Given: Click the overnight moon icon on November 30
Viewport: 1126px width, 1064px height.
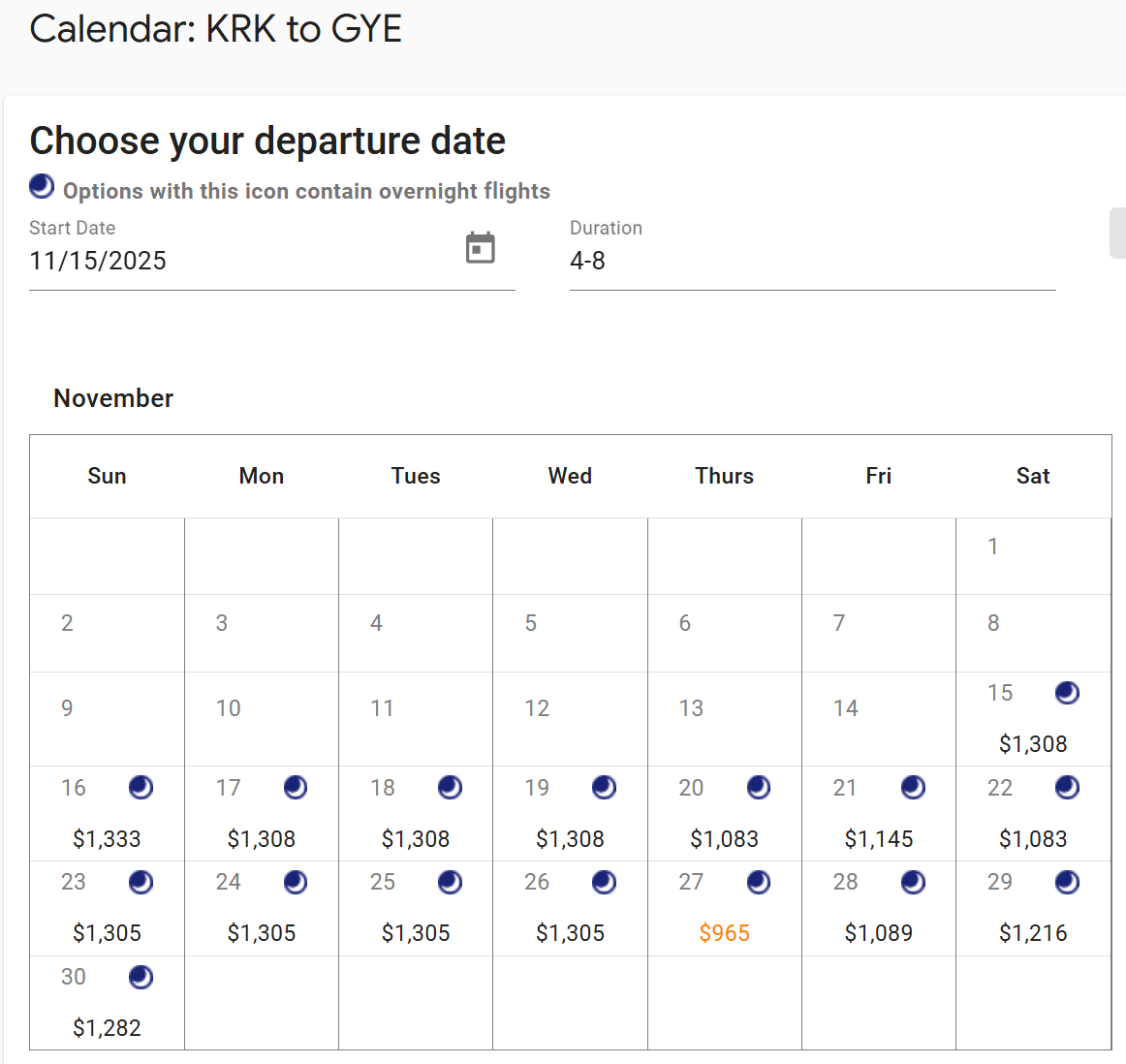Looking at the screenshot, I should [x=141, y=977].
